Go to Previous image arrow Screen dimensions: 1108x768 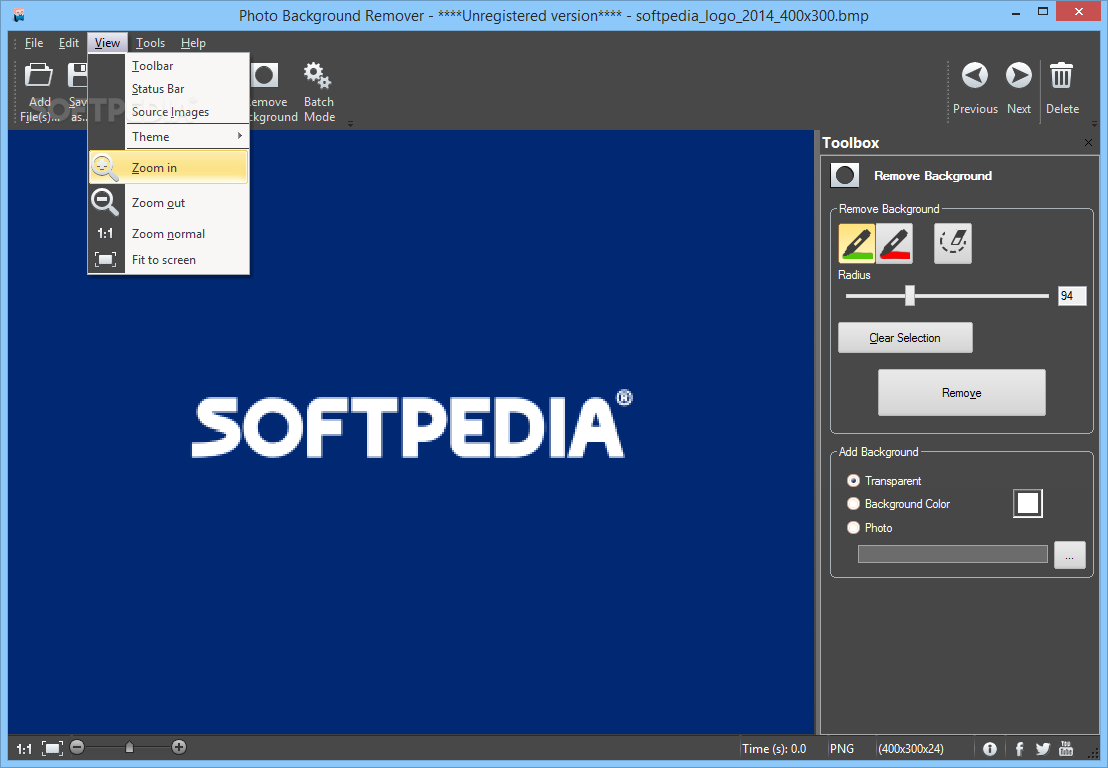[x=974, y=75]
